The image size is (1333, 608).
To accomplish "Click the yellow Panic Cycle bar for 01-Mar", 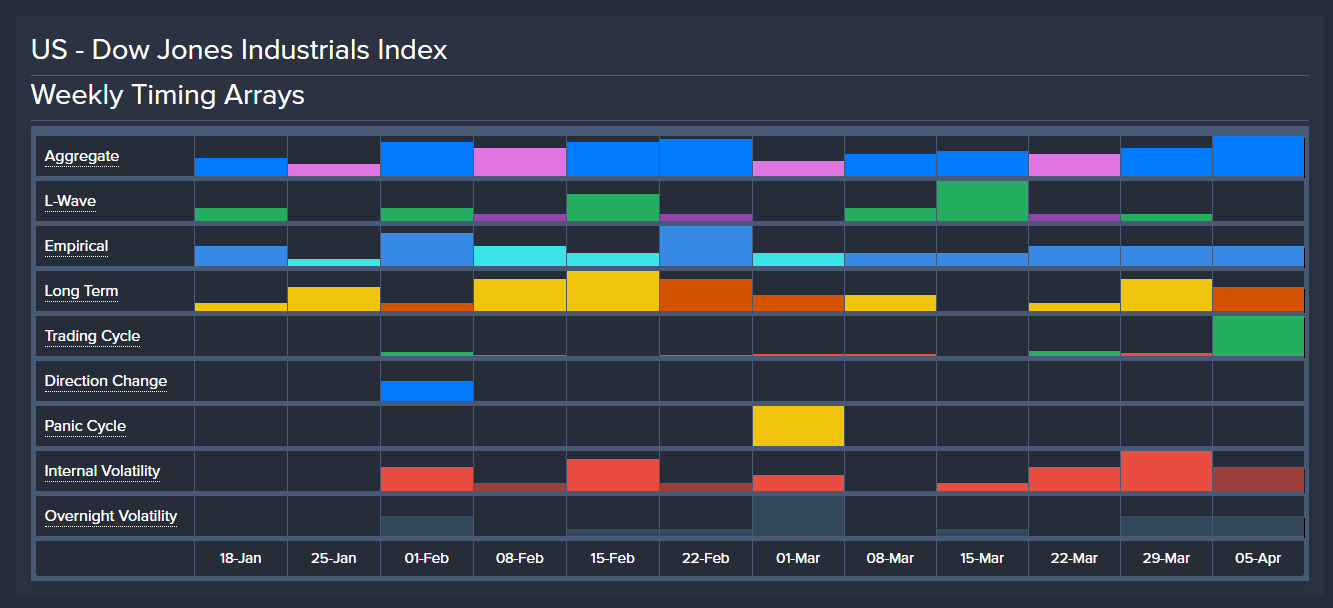I will [798, 426].
